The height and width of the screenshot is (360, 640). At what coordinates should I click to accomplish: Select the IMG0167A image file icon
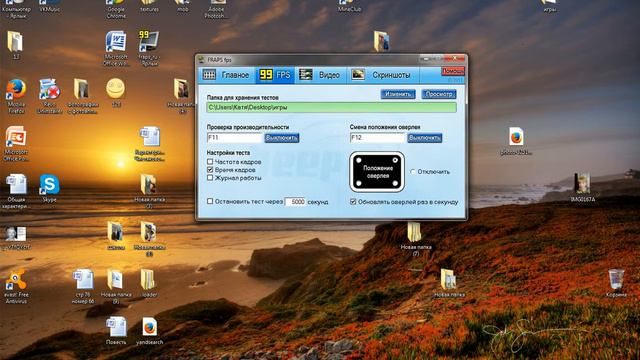click(582, 187)
